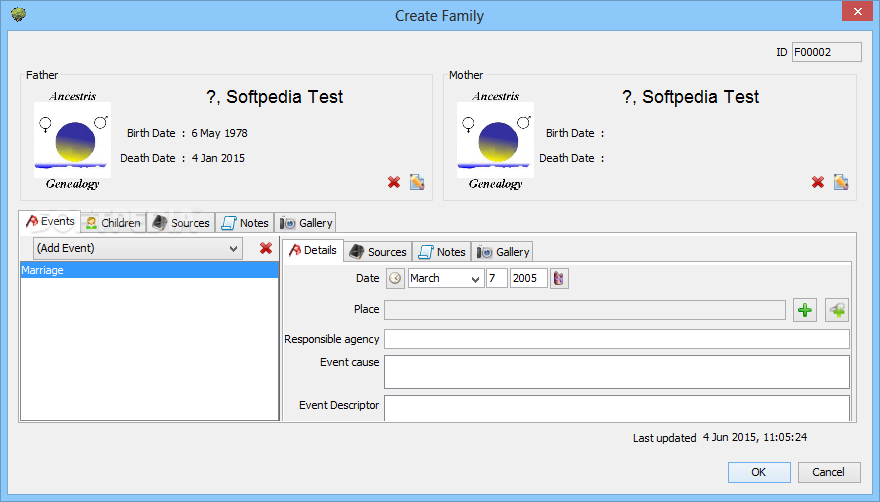The width and height of the screenshot is (880, 502).
Task: Select the event Details tab
Action: [x=313, y=250]
